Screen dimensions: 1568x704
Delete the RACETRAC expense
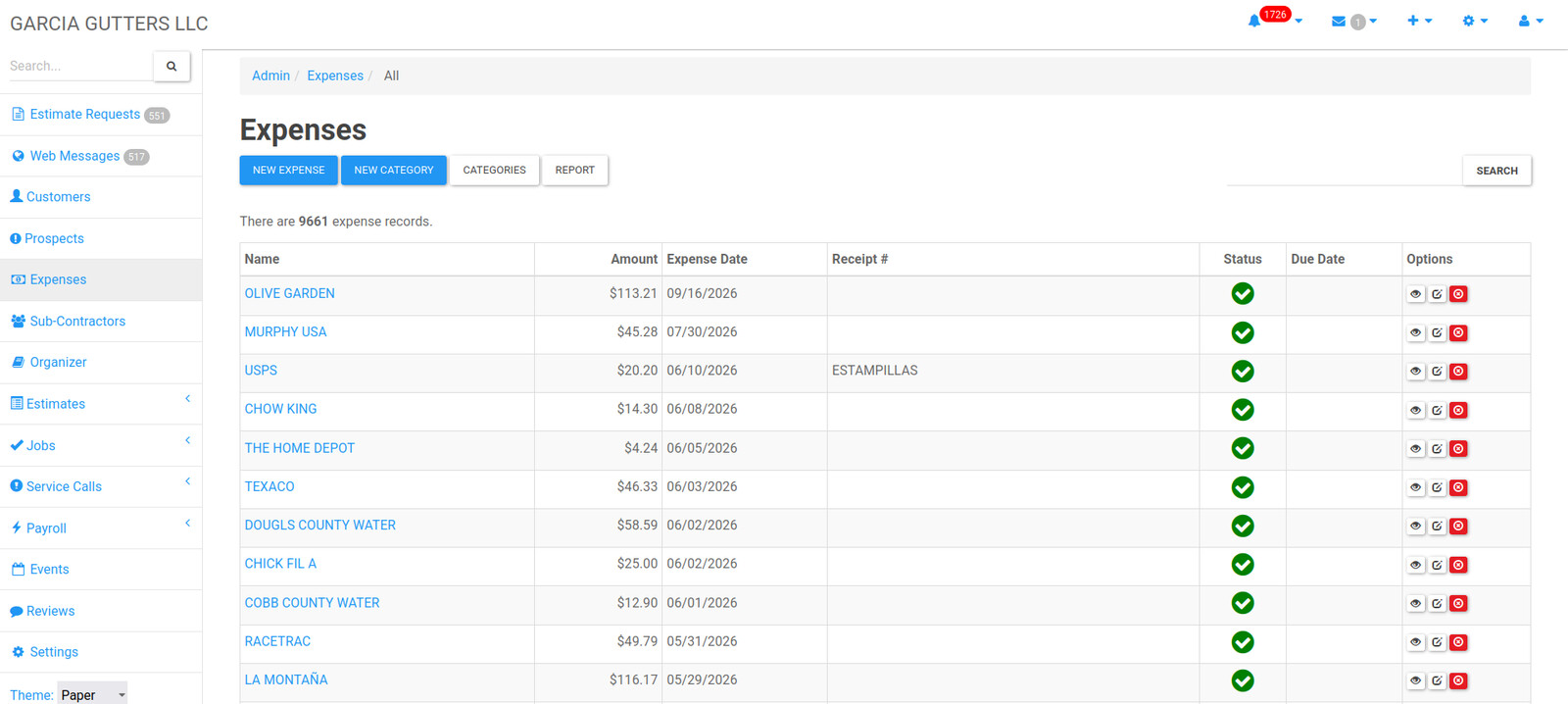pos(1458,642)
